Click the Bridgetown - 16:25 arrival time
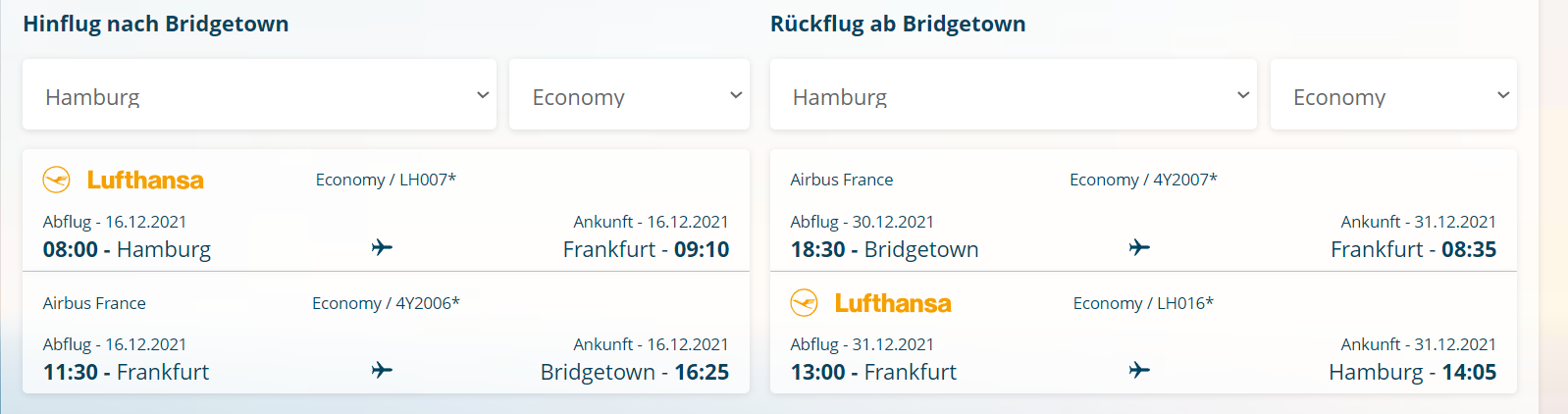Image resolution: width=1568 pixels, height=414 pixels. [x=635, y=373]
